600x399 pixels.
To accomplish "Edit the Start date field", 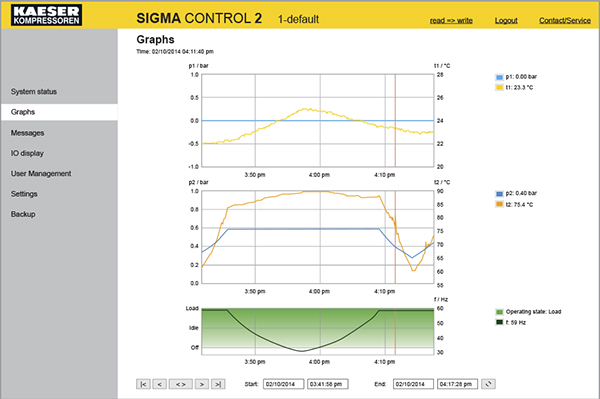I will click(x=284, y=384).
